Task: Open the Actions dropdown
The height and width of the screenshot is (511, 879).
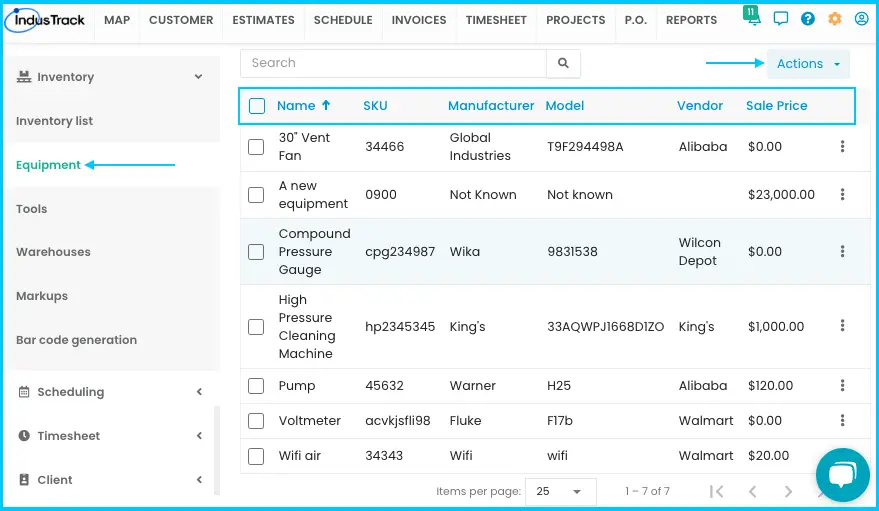Action: [808, 64]
